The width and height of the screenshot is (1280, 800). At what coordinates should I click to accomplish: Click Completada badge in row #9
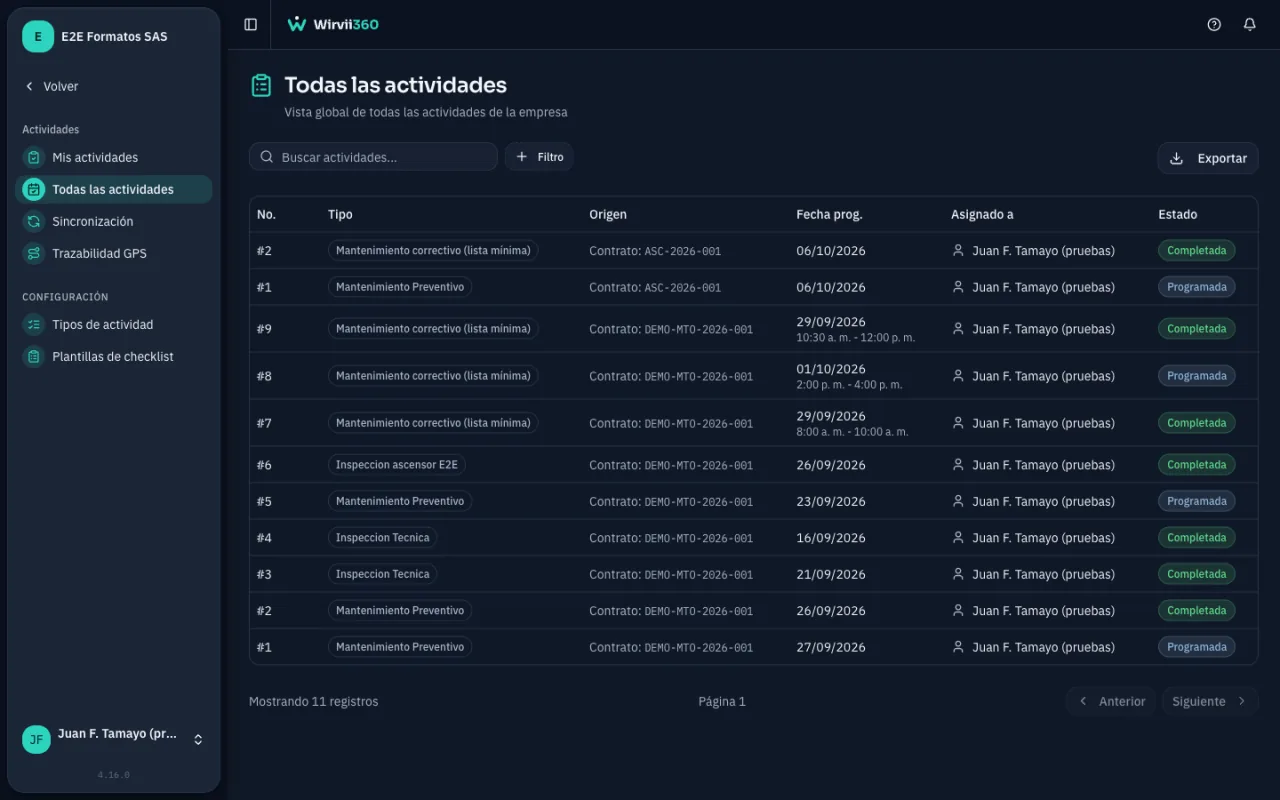1196,328
